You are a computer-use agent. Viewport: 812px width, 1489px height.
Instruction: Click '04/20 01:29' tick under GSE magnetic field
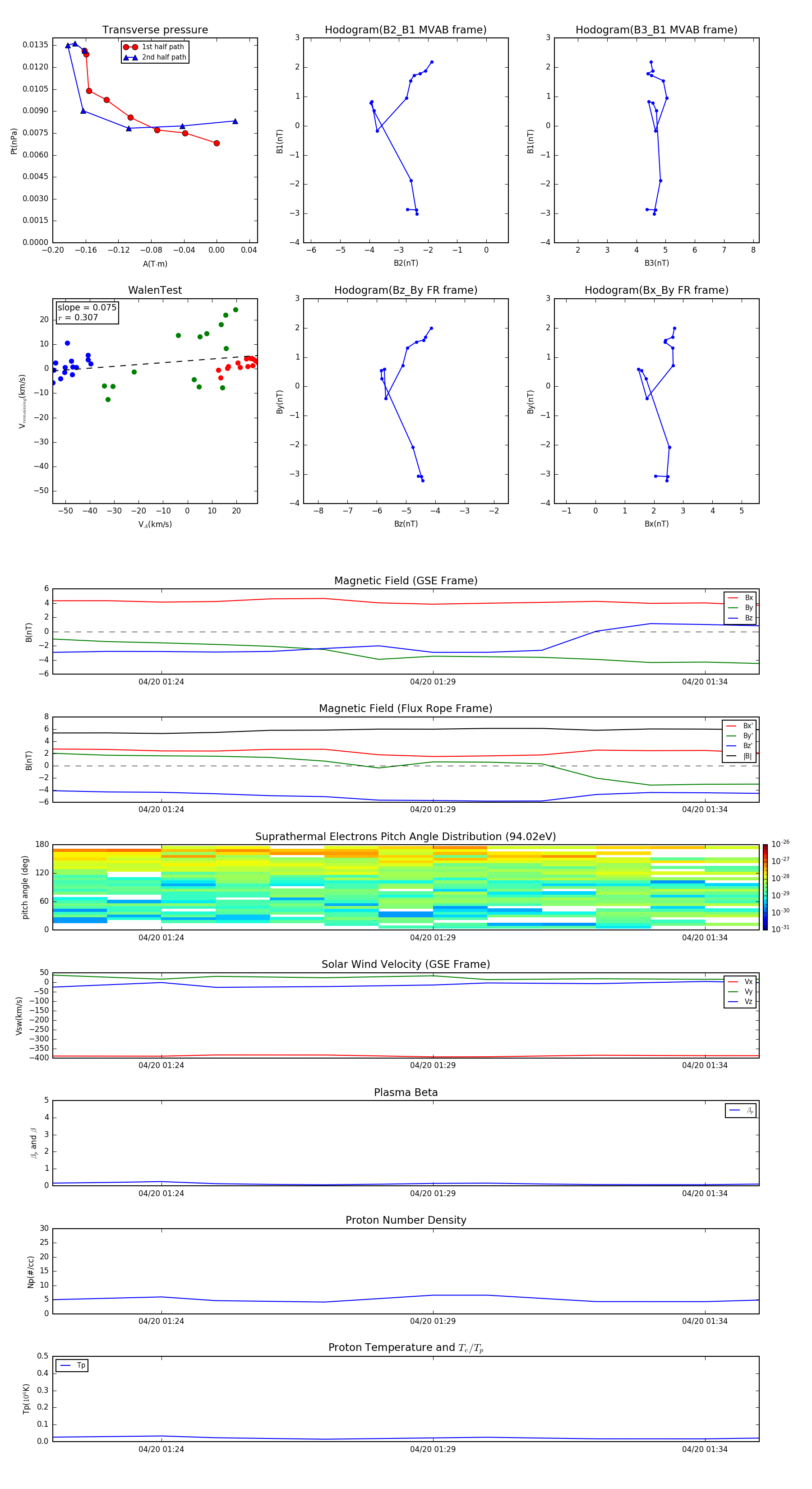point(433,682)
